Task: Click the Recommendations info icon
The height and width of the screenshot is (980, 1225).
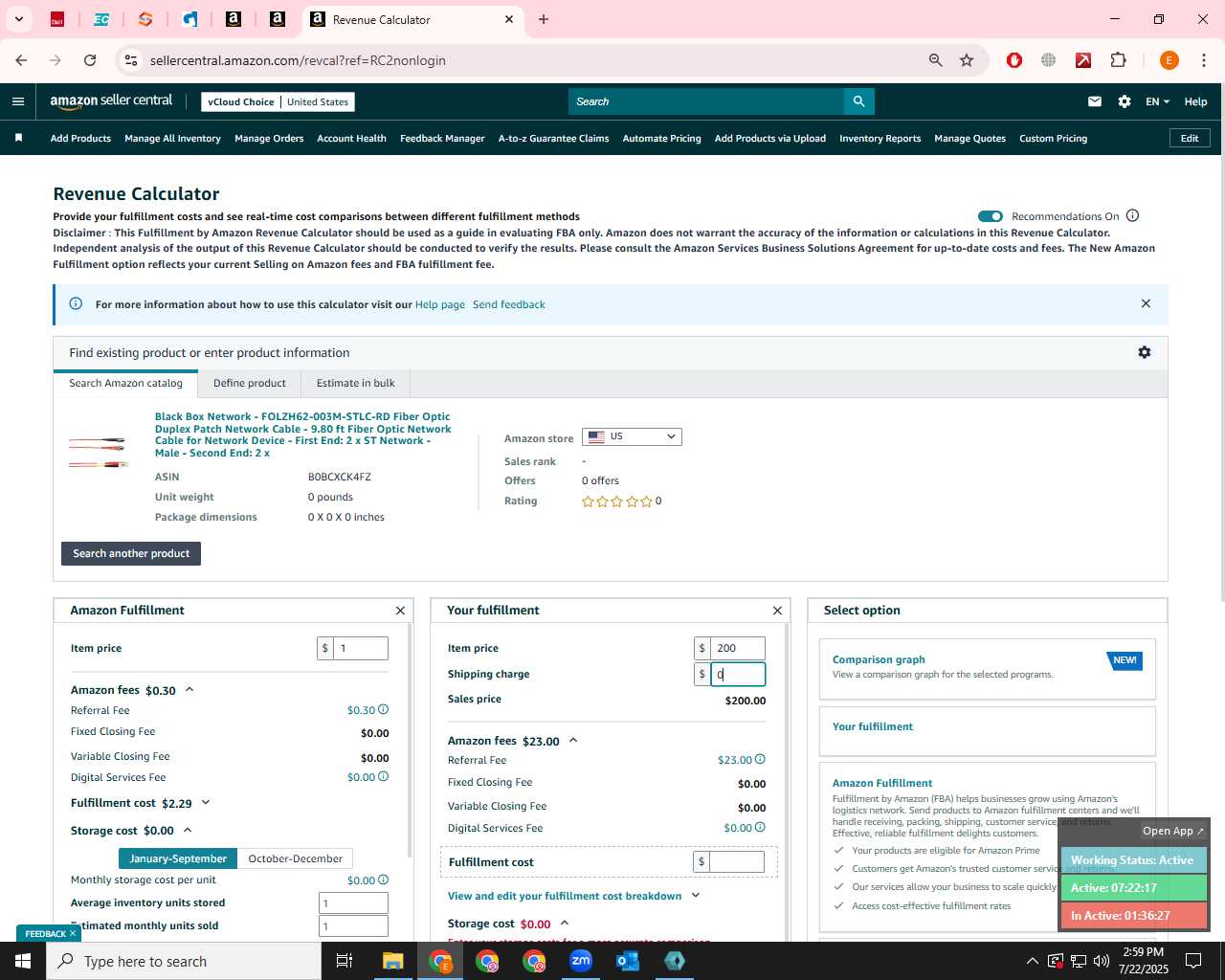Action: [1132, 215]
